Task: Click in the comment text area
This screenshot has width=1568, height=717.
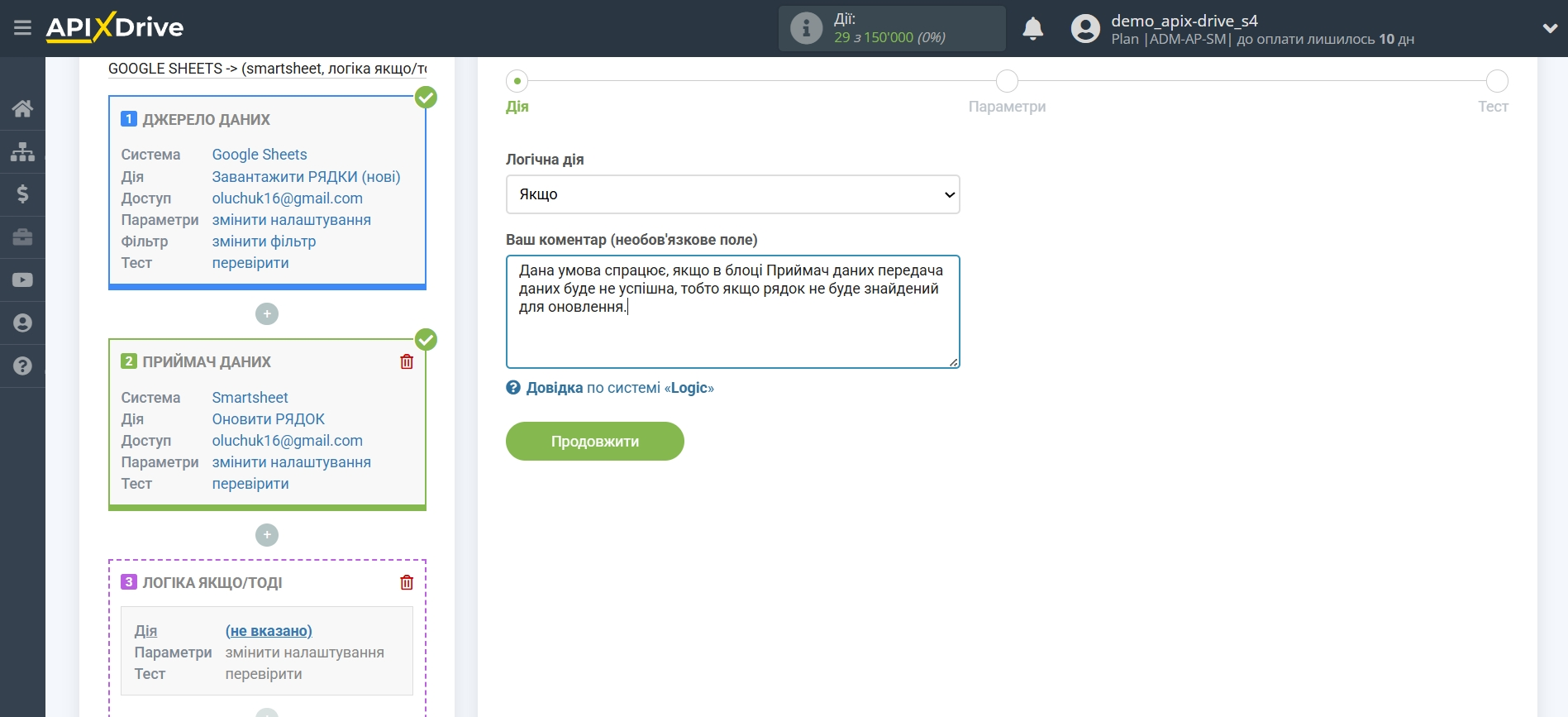Action: 733,312
